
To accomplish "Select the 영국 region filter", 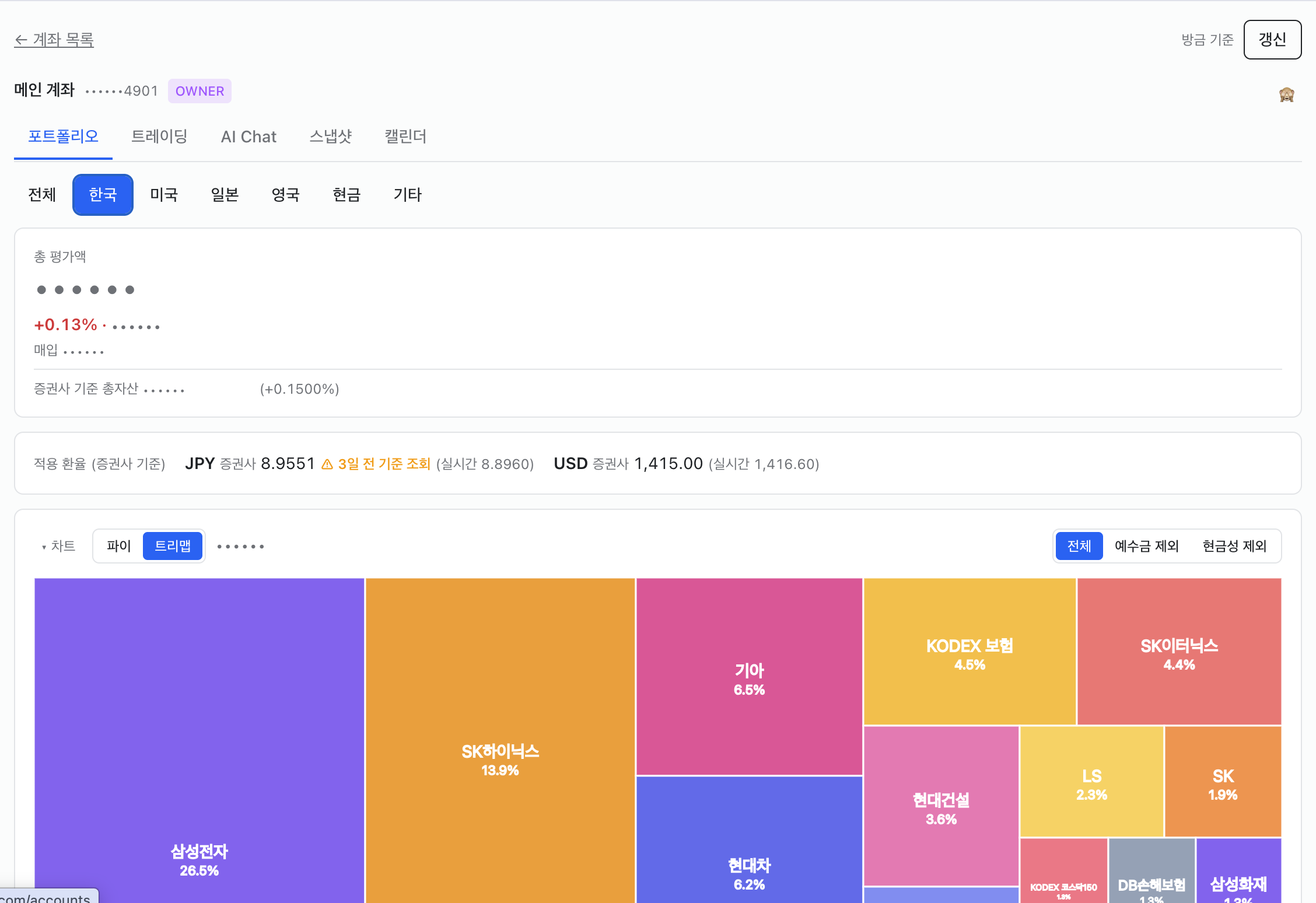I will click(285, 195).
